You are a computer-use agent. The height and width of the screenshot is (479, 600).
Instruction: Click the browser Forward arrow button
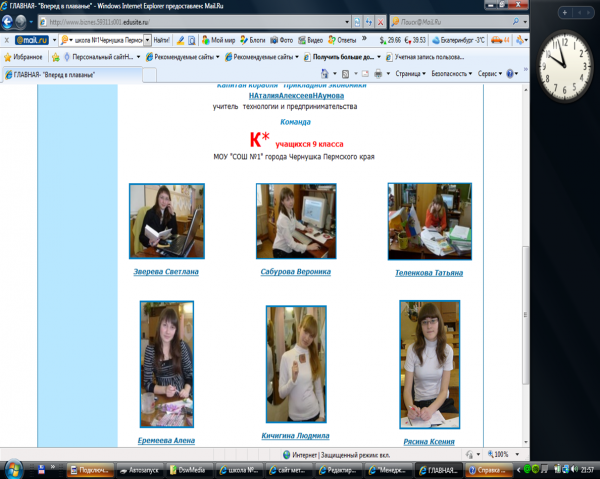tap(20, 22)
